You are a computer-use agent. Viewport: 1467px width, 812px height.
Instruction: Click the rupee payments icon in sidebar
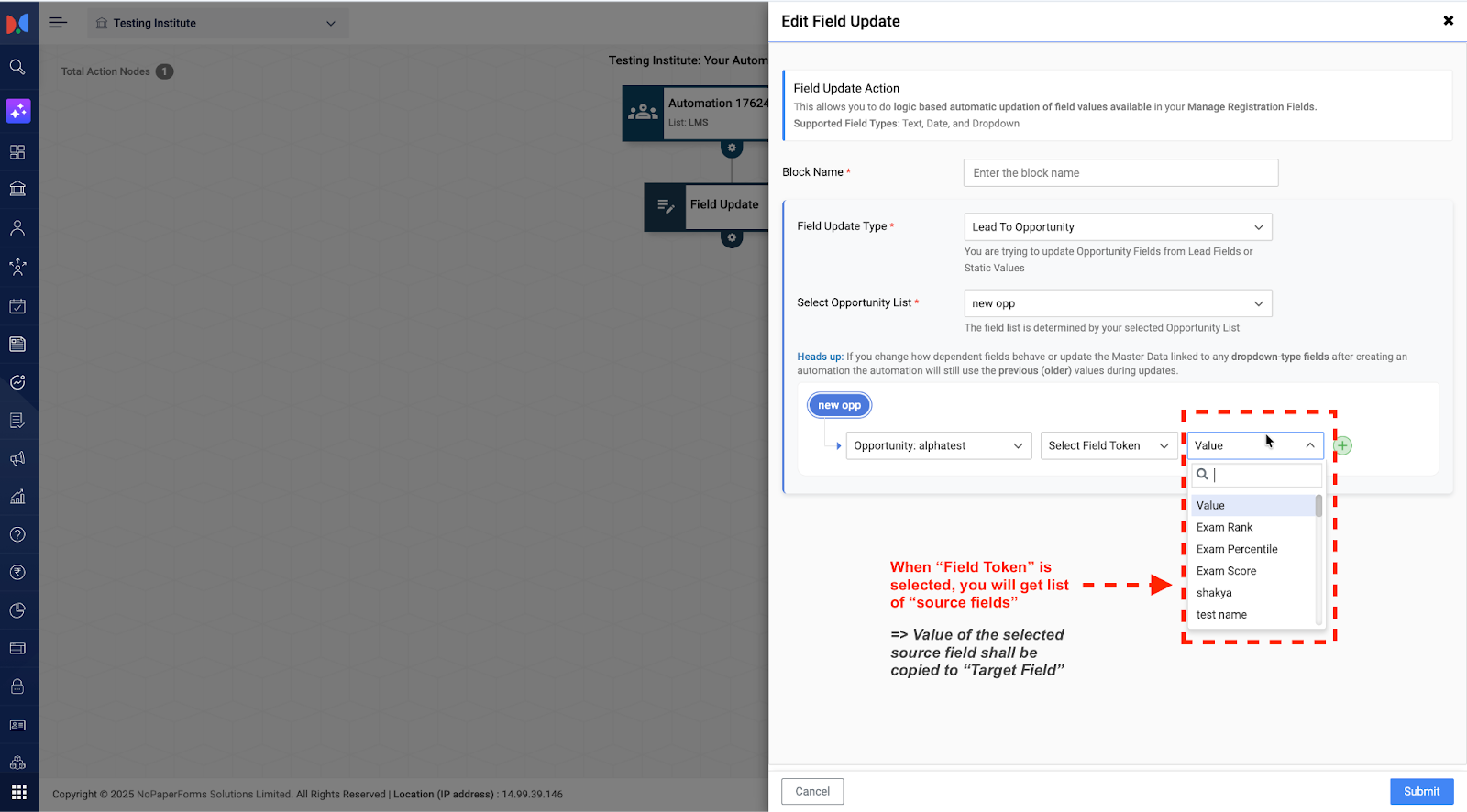pos(17,573)
